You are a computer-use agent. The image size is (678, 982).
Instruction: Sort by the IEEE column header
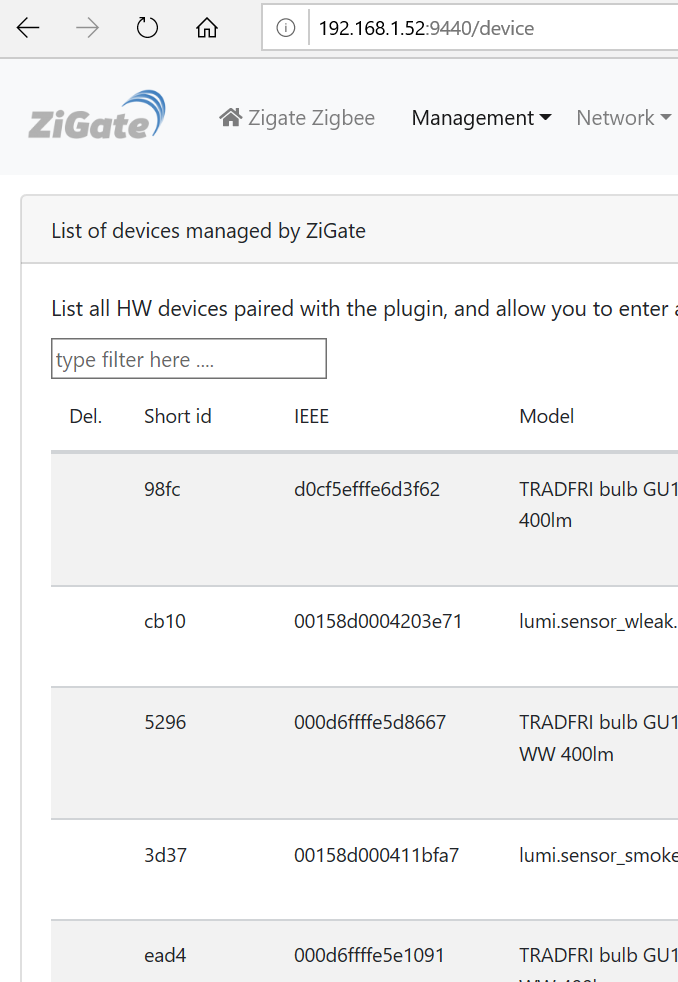coord(311,416)
